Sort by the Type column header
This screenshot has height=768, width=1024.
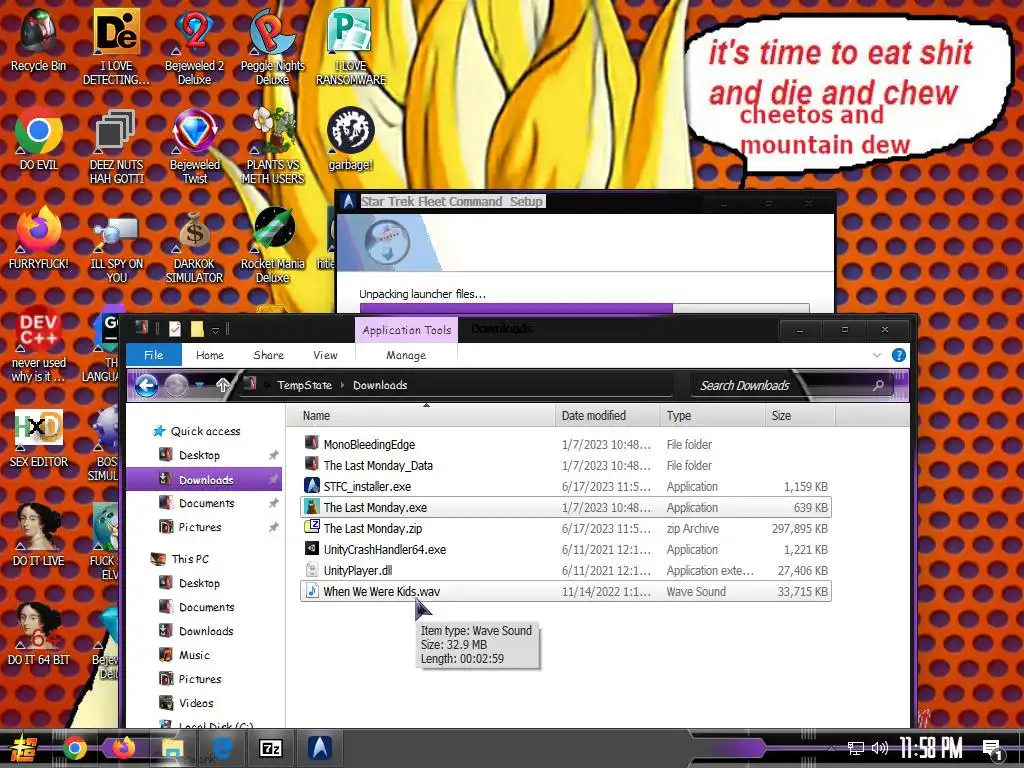coord(712,415)
